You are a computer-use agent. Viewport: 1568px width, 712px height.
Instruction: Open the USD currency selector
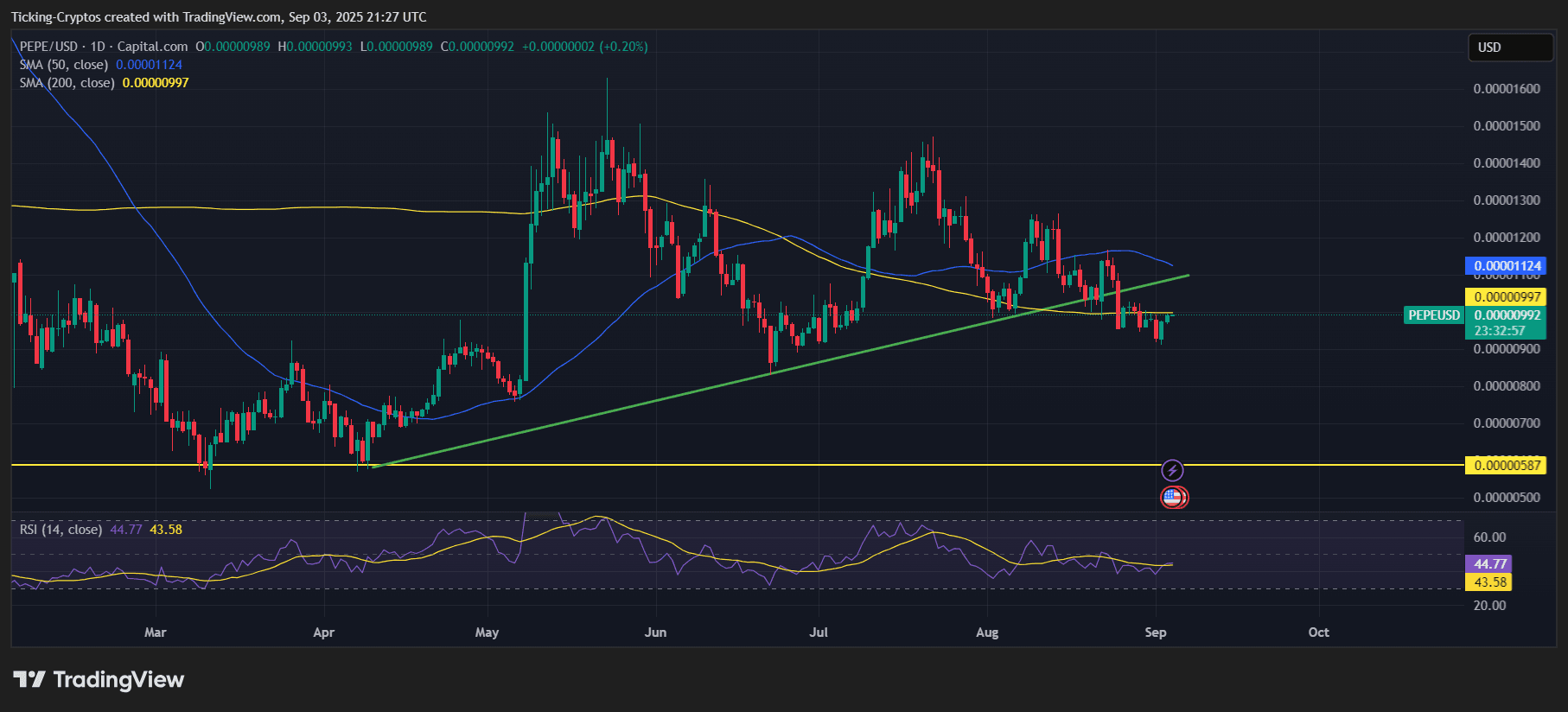tap(1510, 48)
